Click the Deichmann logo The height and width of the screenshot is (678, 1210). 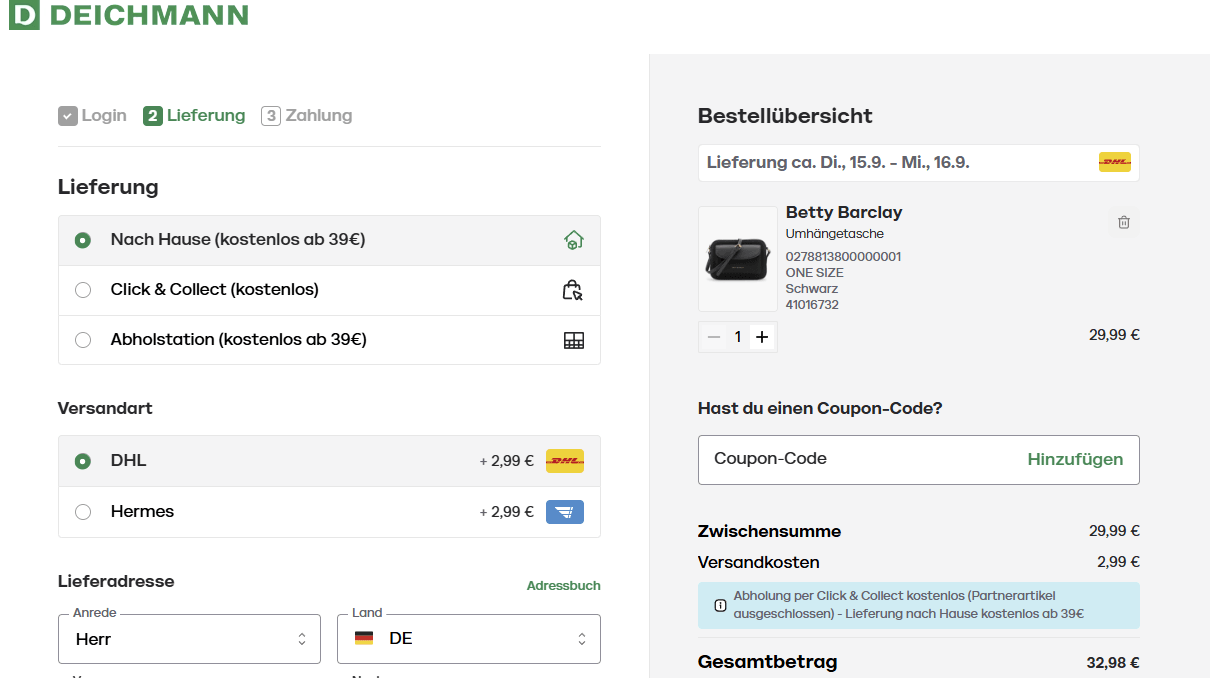click(129, 15)
